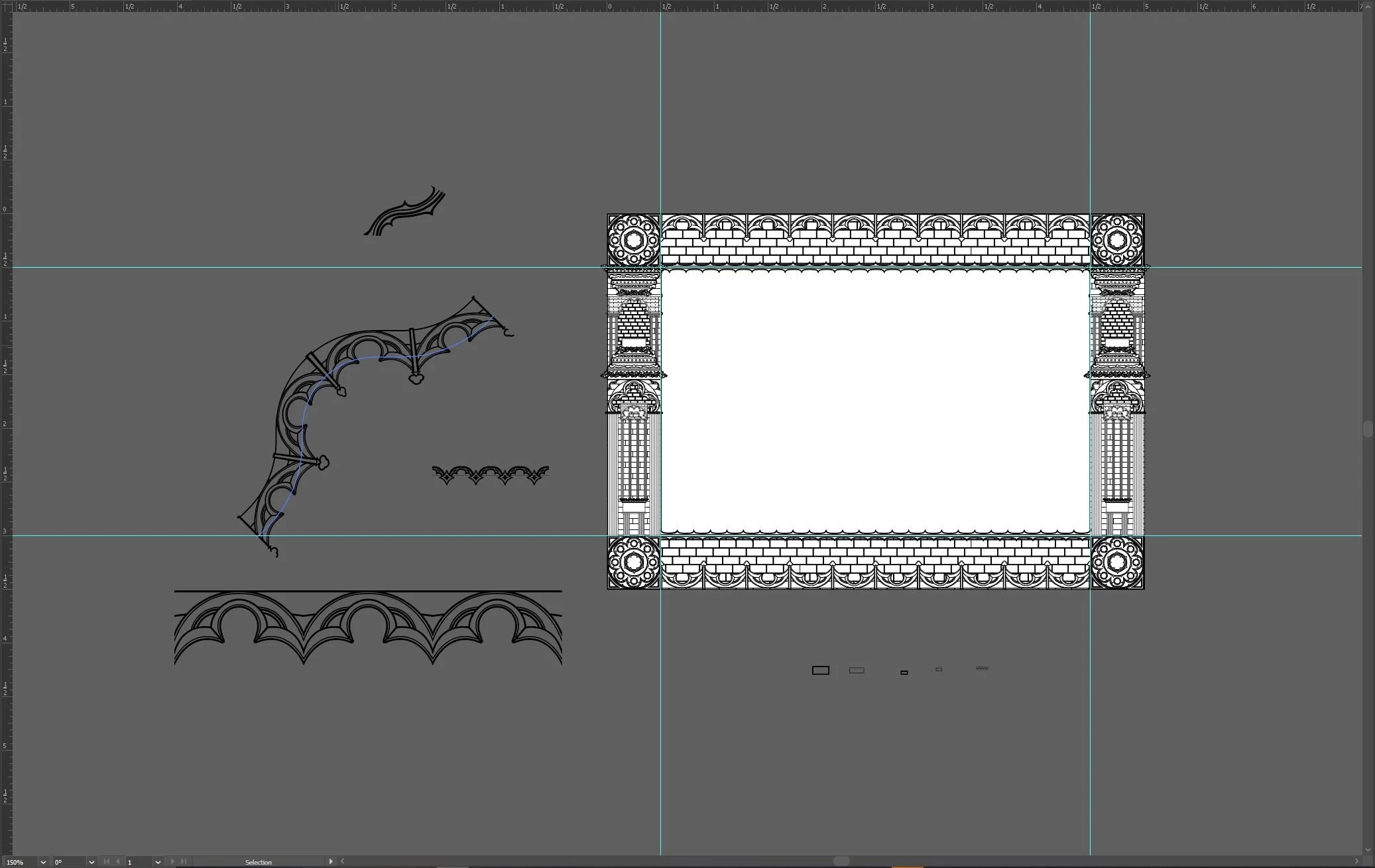
Task: Click the horizontal scrollbar left arrow
Action: [342, 861]
